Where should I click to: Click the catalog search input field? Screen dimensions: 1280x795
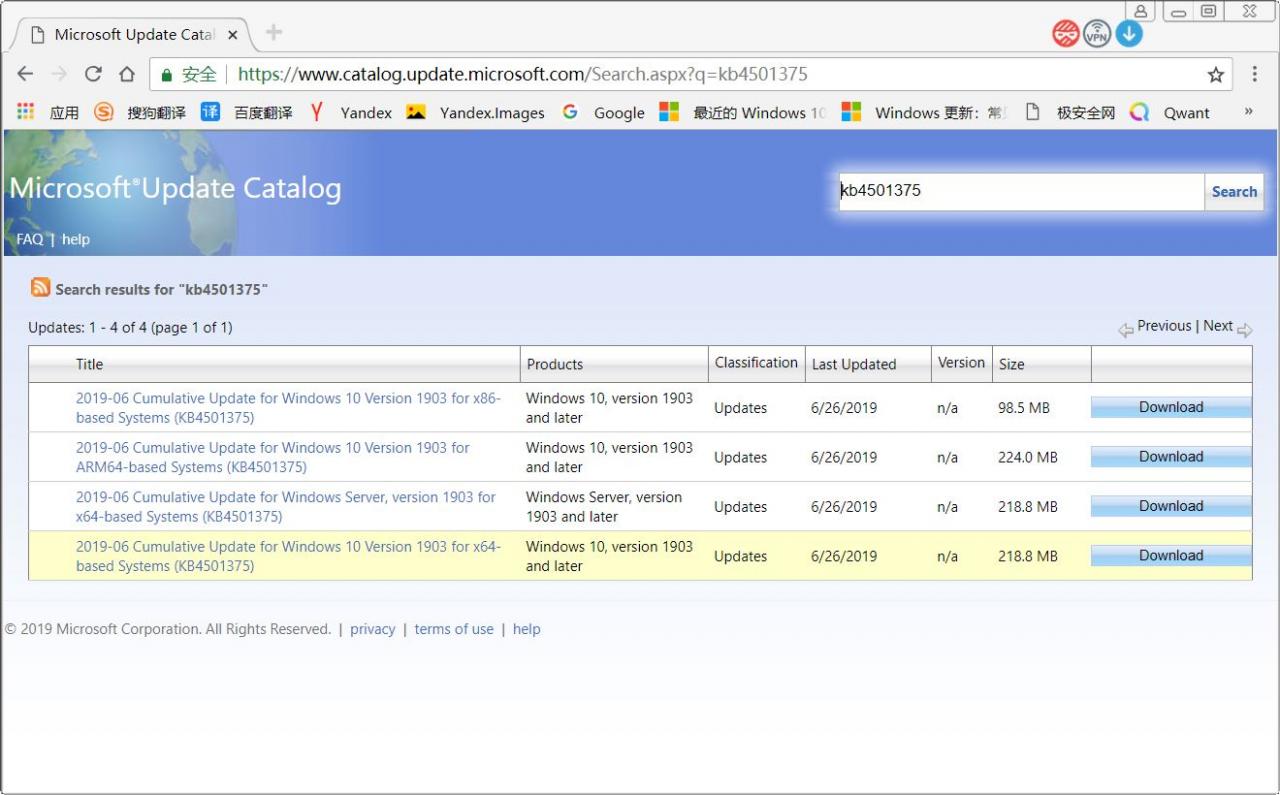pyautogui.click(x=1021, y=191)
